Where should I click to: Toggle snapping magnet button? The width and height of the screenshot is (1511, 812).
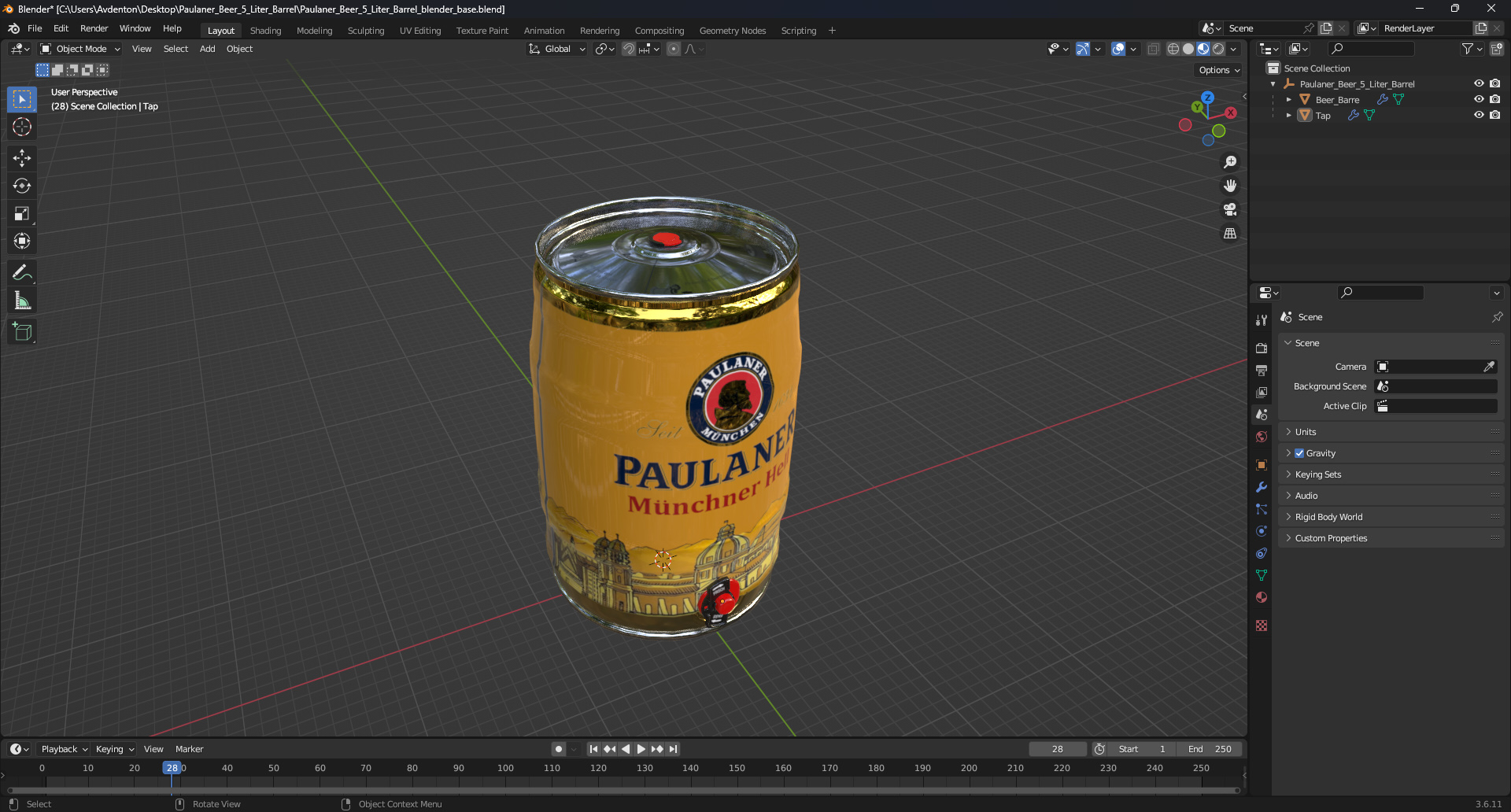click(x=629, y=49)
